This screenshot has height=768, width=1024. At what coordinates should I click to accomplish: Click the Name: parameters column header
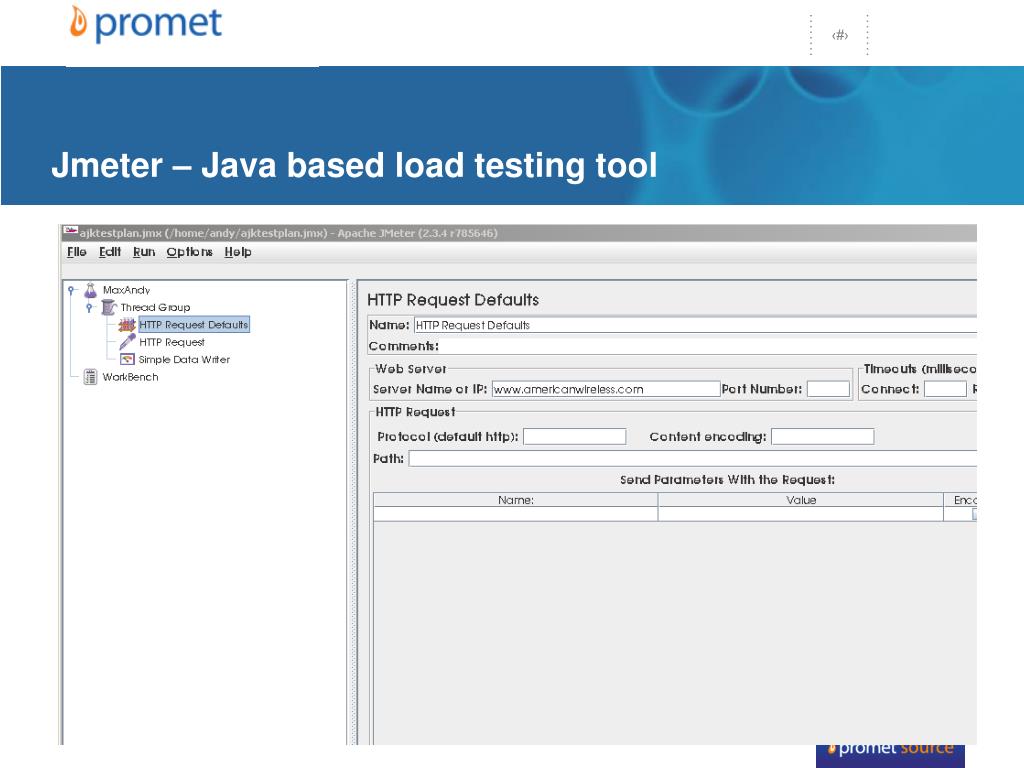click(x=515, y=500)
